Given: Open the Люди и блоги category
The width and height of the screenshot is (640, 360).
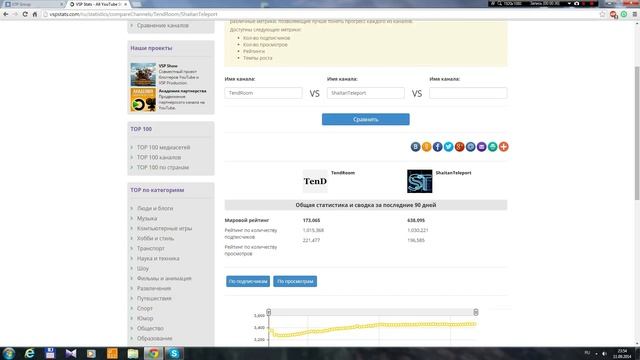Looking at the screenshot, I should 155,208.
